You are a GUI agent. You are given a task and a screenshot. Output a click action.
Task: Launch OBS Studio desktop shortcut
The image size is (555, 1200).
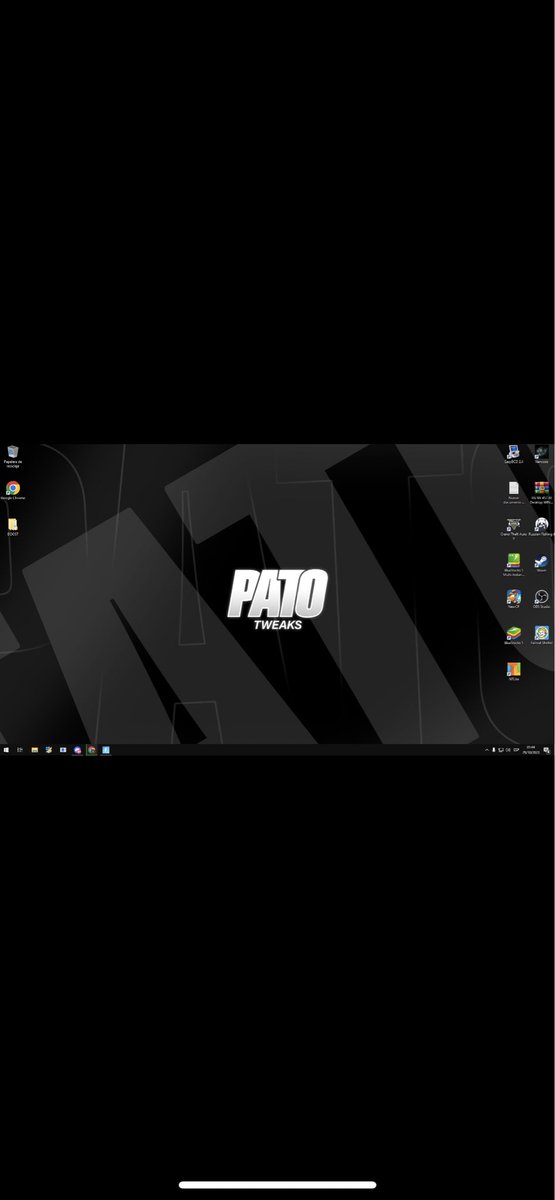pyautogui.click(x=541, y=599)
